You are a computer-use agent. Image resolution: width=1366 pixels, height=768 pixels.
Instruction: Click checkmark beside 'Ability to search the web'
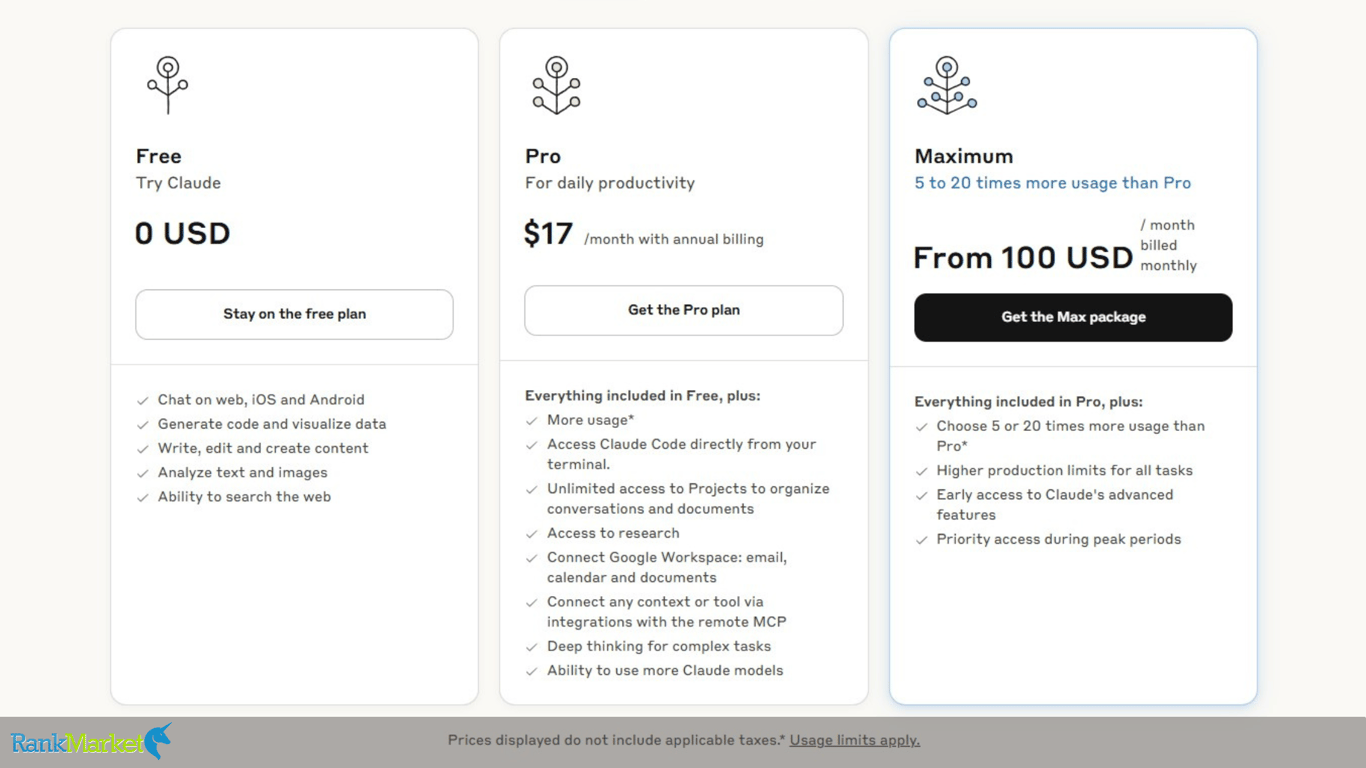click(143, 498)
